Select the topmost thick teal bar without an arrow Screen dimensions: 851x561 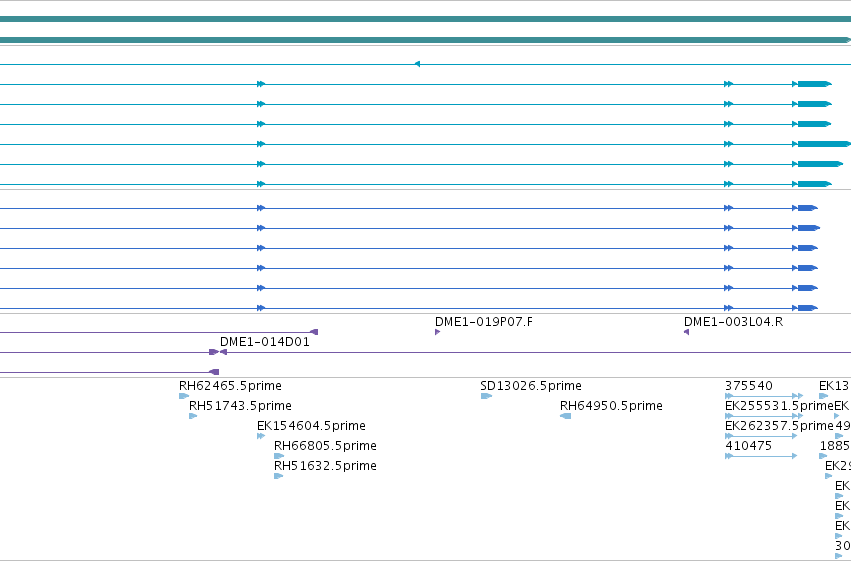[426, 19]
